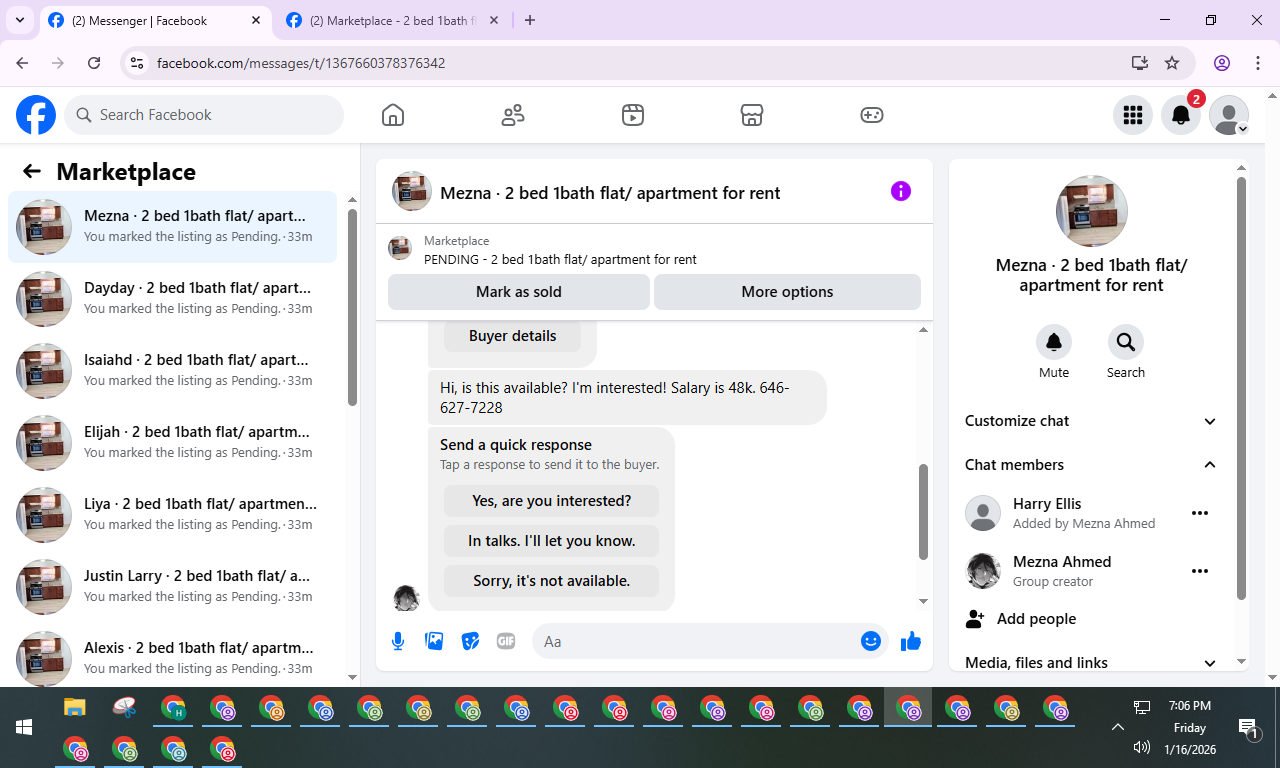
Task: Go back using the Marketplace arrow
Action: (x=32, y=171)
